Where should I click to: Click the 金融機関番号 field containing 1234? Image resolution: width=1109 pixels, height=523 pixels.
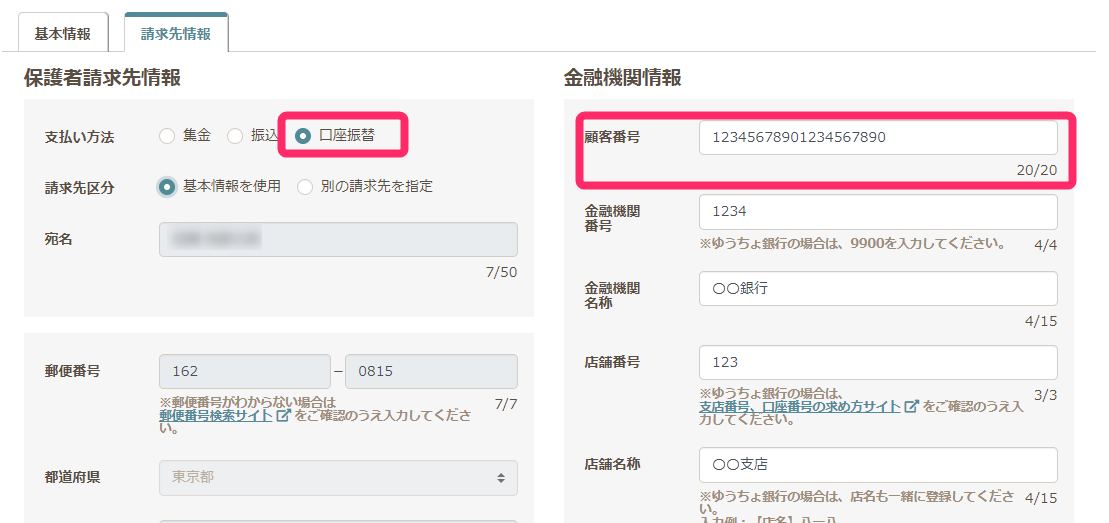point(877,212)
